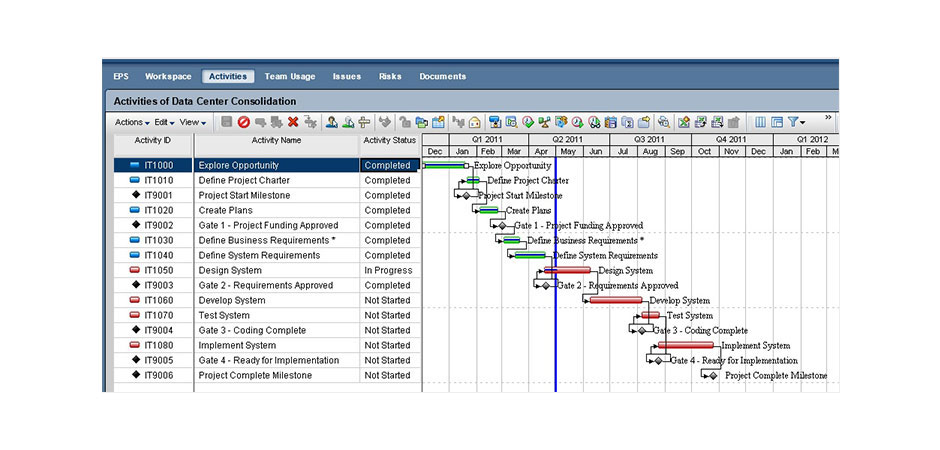The width and height of the screenshot is (940, 450).
Task: Click the columns layout icon
Action: tap(760, 122)
